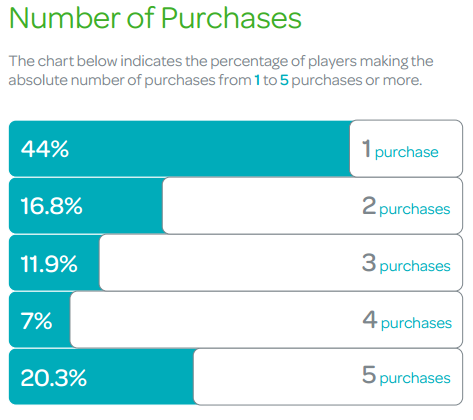Click white area of 4 purchases row
The image size is (473, 420).
pyautogui.click(x=215, y=320)
